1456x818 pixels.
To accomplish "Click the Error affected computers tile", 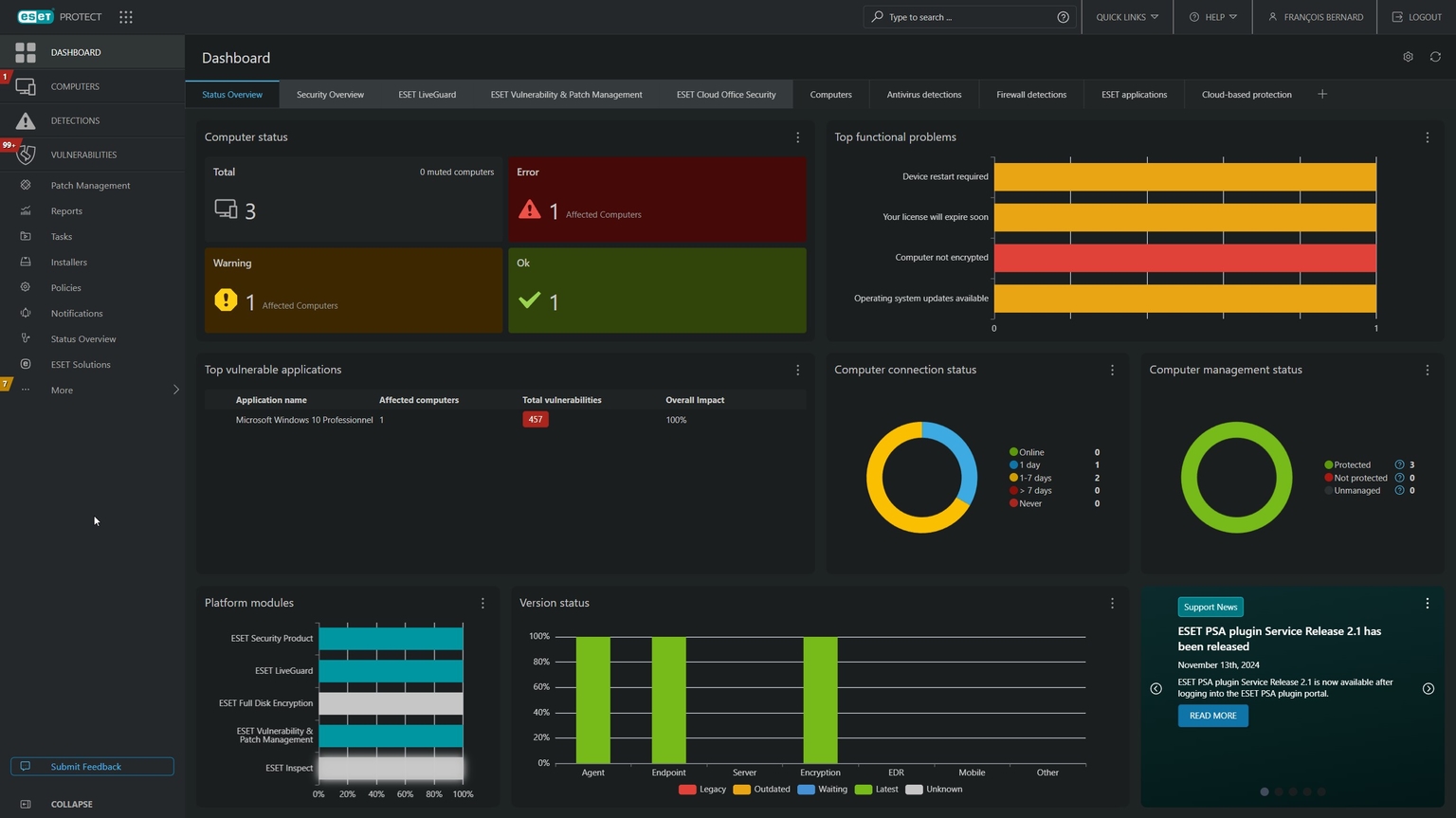I will [x=657, y=199].
